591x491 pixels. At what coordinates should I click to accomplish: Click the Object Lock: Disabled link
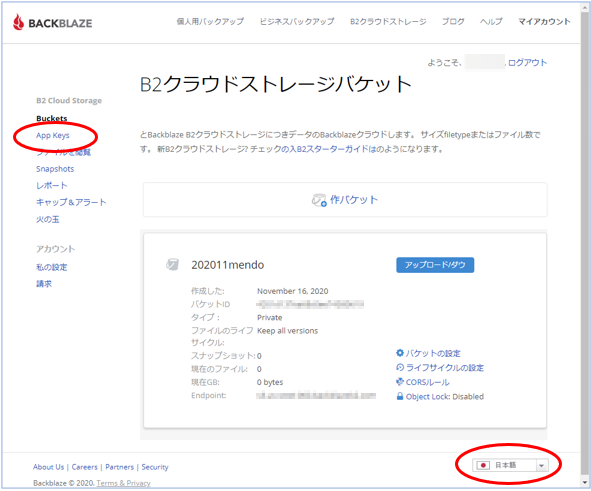click(x=445, y=396)
